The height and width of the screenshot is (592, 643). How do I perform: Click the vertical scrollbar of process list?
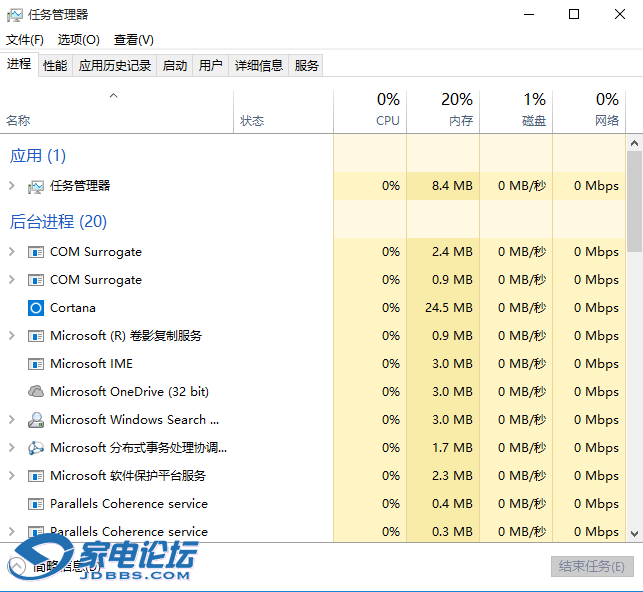tap(634, 200)
